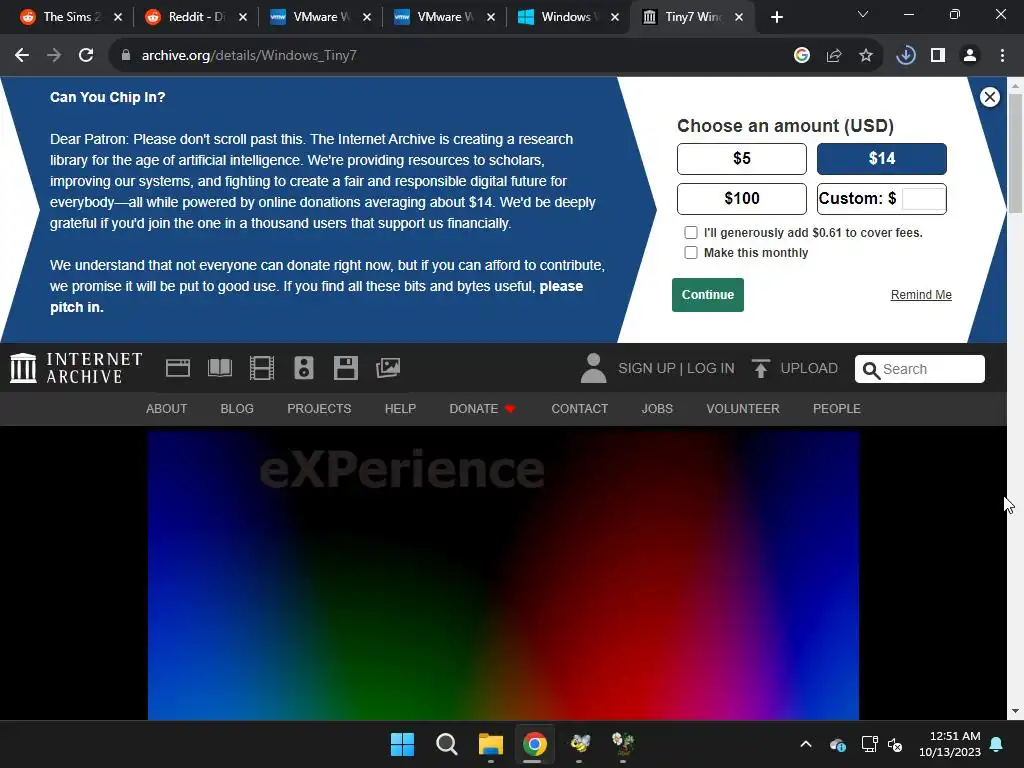The width and height of the screenshot is (1024, 768).
Task: Check the Make this monthly checkbox
Action: pos(690,253)
